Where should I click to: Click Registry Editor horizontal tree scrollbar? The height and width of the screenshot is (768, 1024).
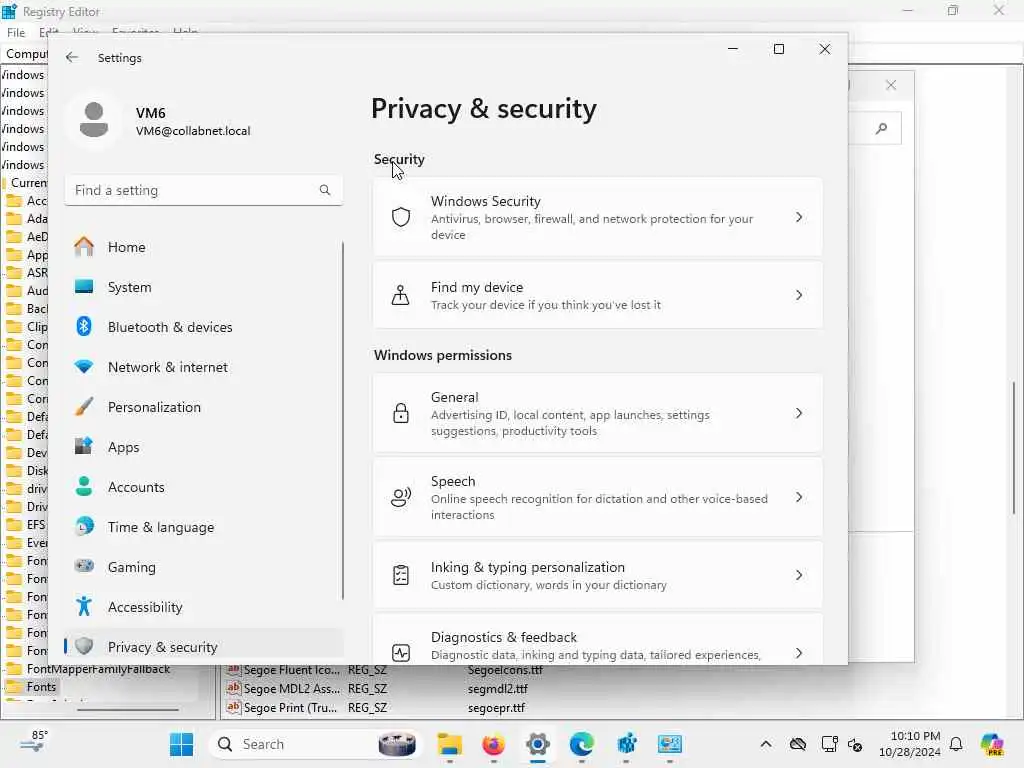[128, 710]
